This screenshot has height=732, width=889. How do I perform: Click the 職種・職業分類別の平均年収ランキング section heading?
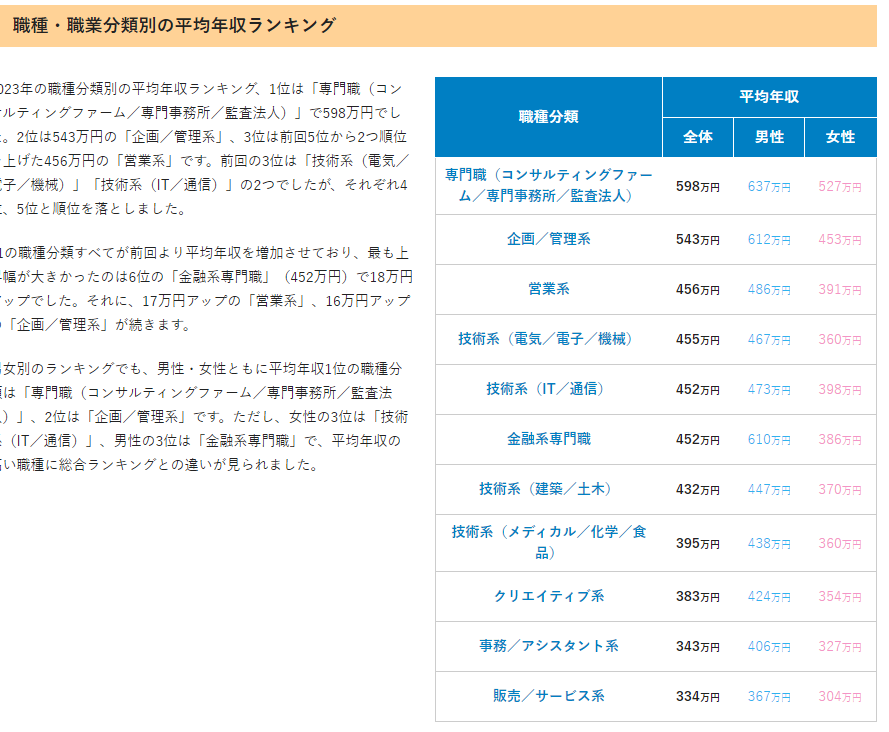[175, 26]
